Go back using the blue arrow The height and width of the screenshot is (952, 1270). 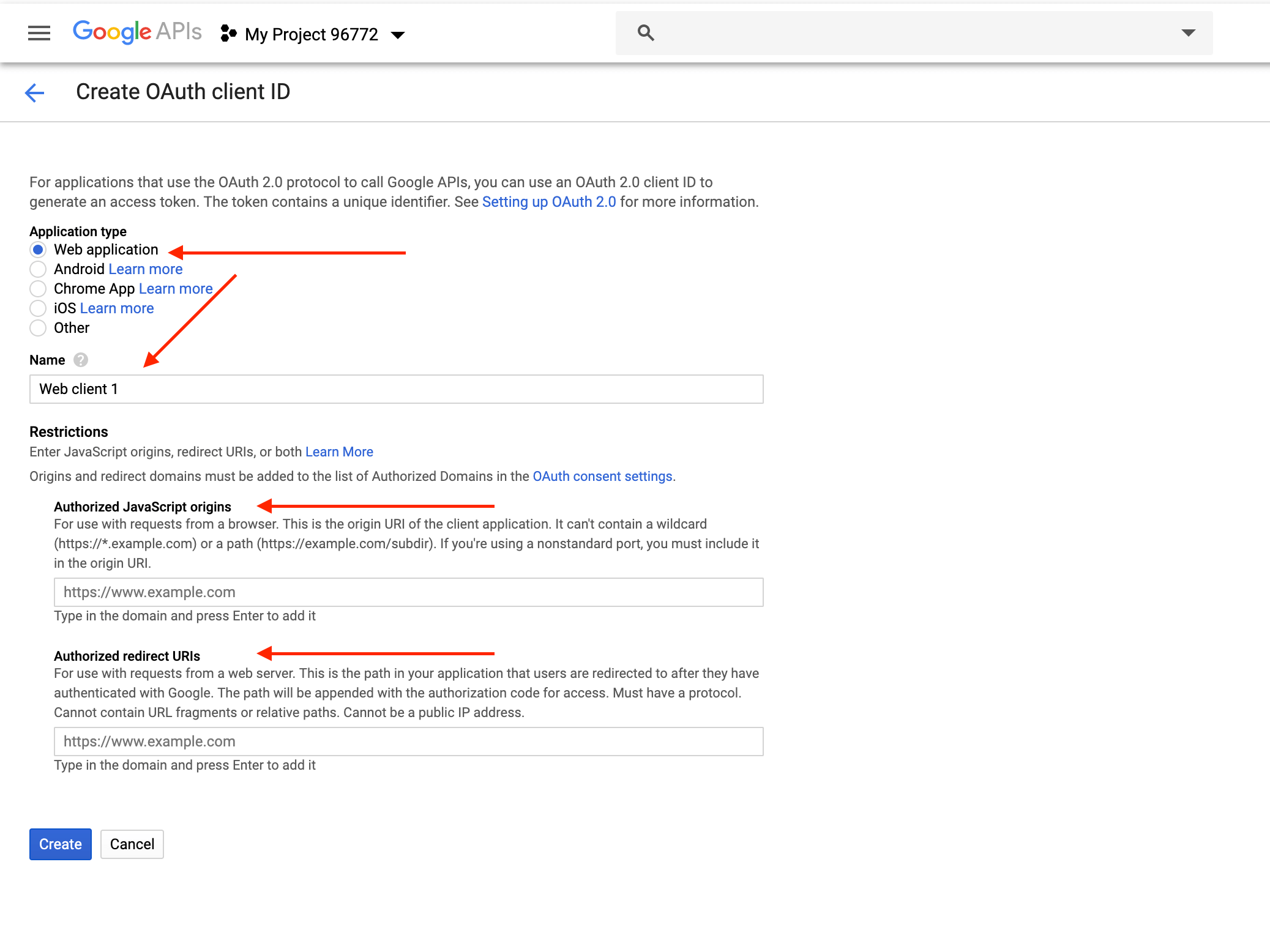pyautogui.click(x=35, y=92)
